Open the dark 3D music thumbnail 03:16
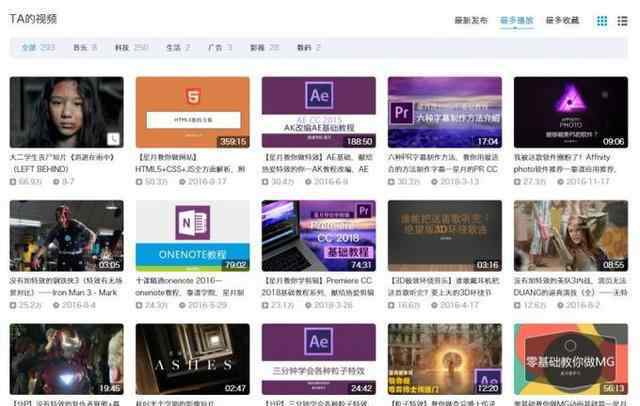Viewport: 640px width, 406px height. [x=445, y=236]
